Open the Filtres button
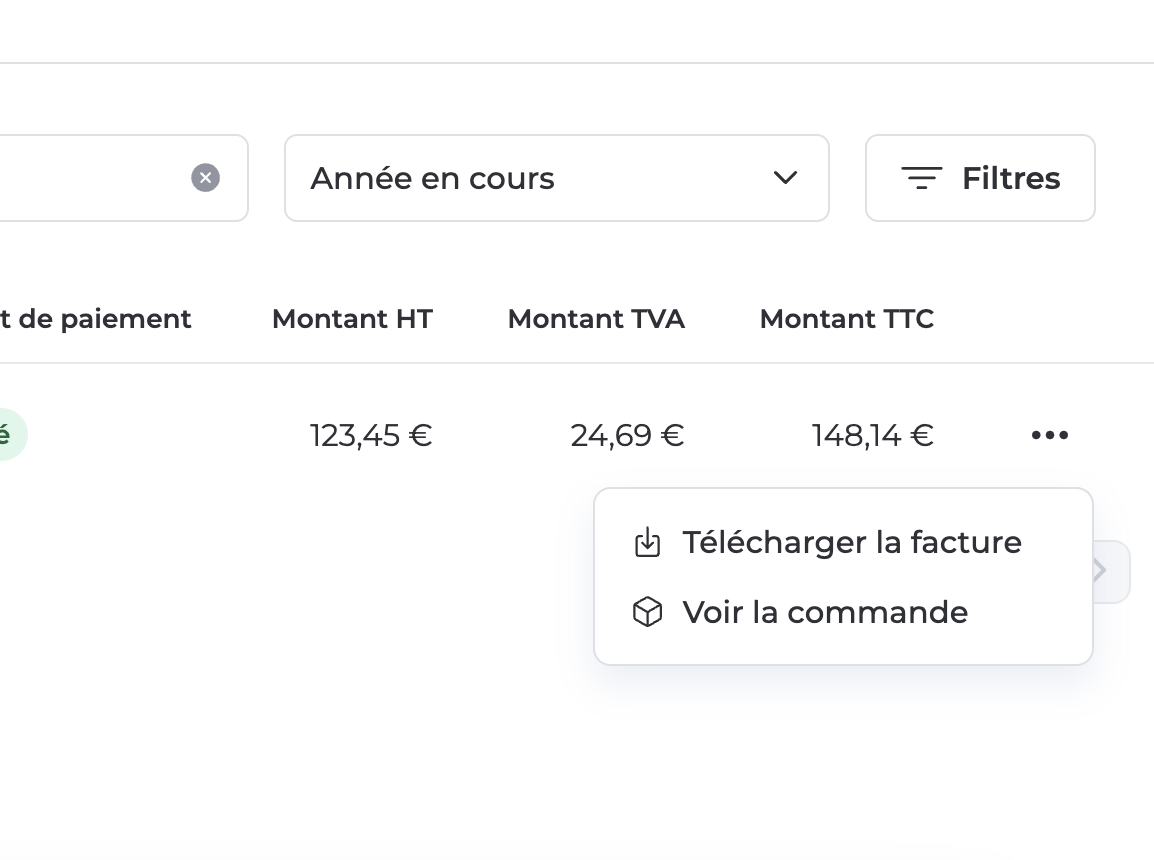 (980, 178)
